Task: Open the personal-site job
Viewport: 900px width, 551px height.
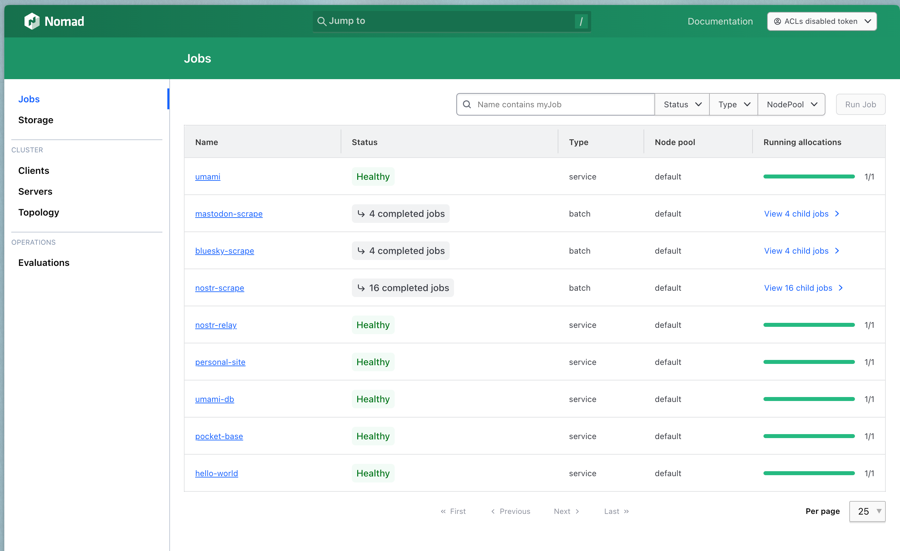Action: [x=220, y=362]
